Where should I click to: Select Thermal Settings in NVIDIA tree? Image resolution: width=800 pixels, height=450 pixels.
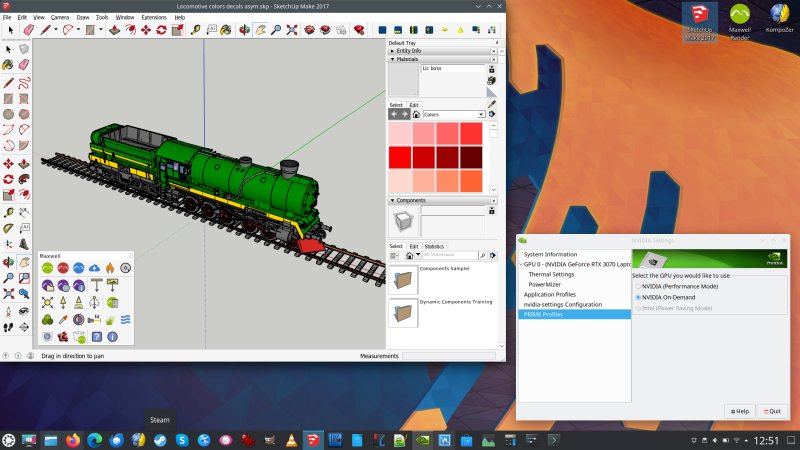pos(551,274)
